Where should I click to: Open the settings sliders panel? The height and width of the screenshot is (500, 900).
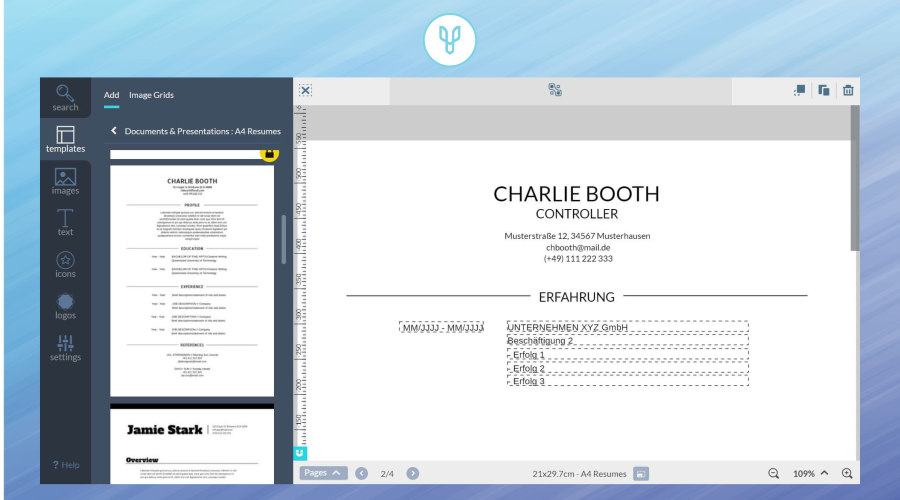(x=65, y=348)
